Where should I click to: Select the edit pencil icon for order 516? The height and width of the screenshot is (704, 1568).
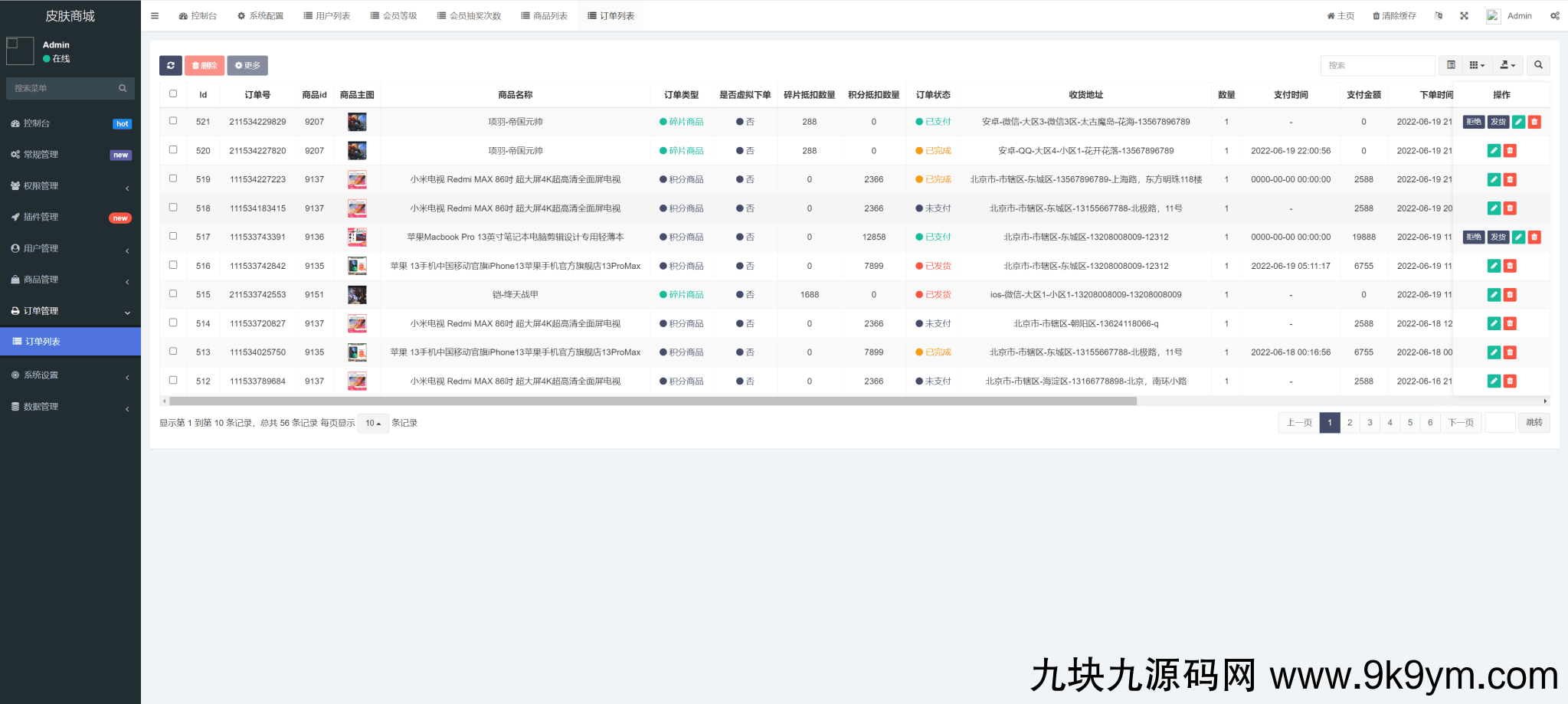(x=1494, y=266)
